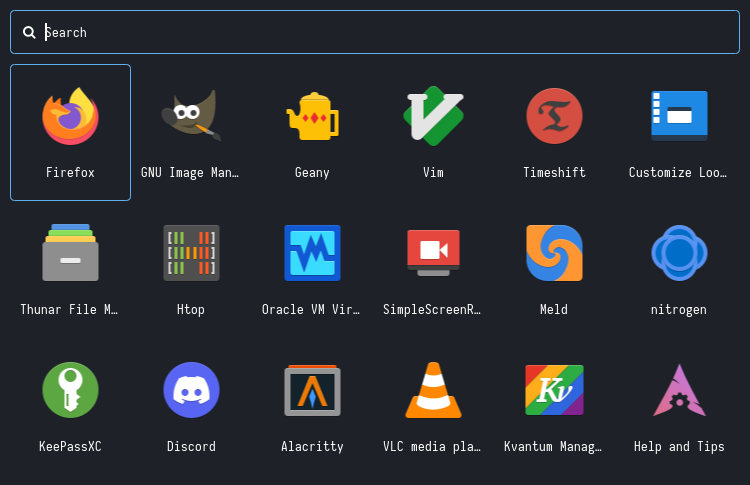Open GNU Image Manipulation Program icon

click(x=190, y=117)
